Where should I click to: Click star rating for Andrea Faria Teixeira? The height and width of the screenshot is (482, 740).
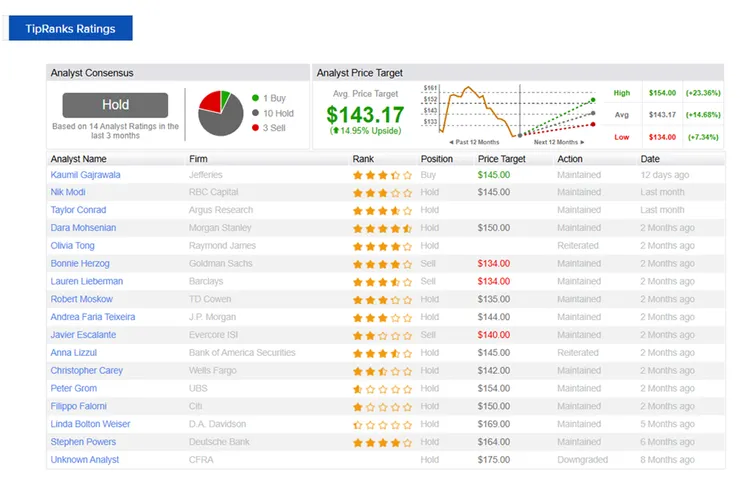pyautogui.click(x=382, y=318)
